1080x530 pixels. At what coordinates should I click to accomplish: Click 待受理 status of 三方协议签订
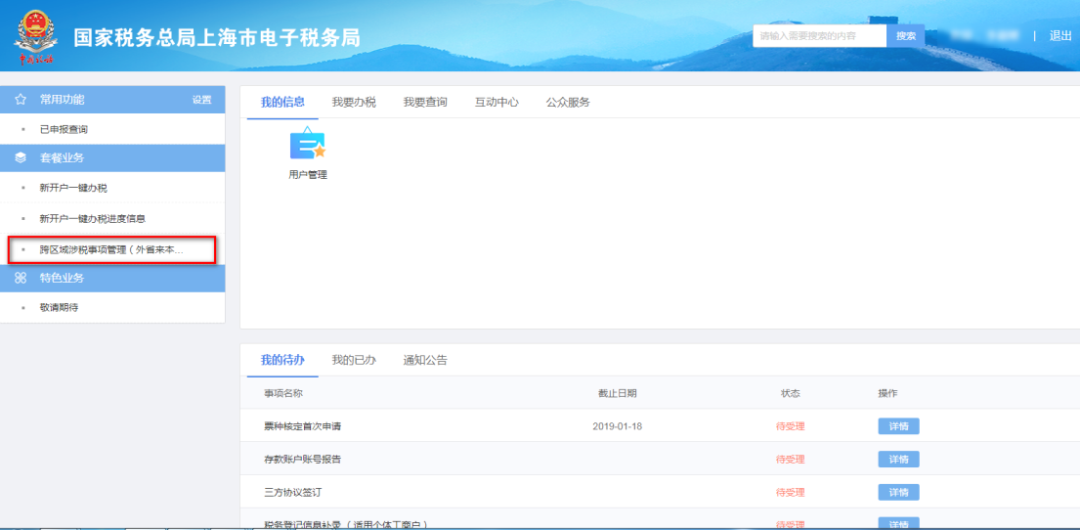click(x=790, y=492)
